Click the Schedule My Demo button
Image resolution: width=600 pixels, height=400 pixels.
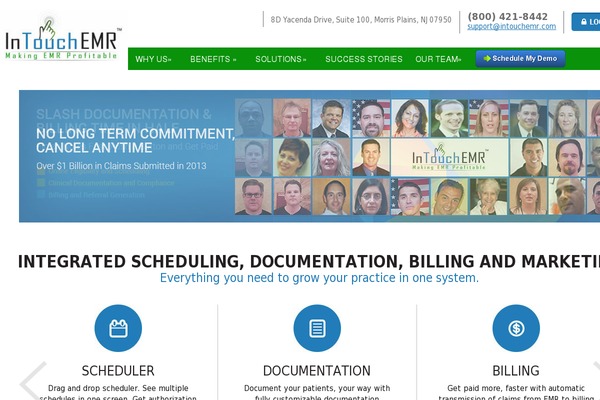(x=520, y=59)
